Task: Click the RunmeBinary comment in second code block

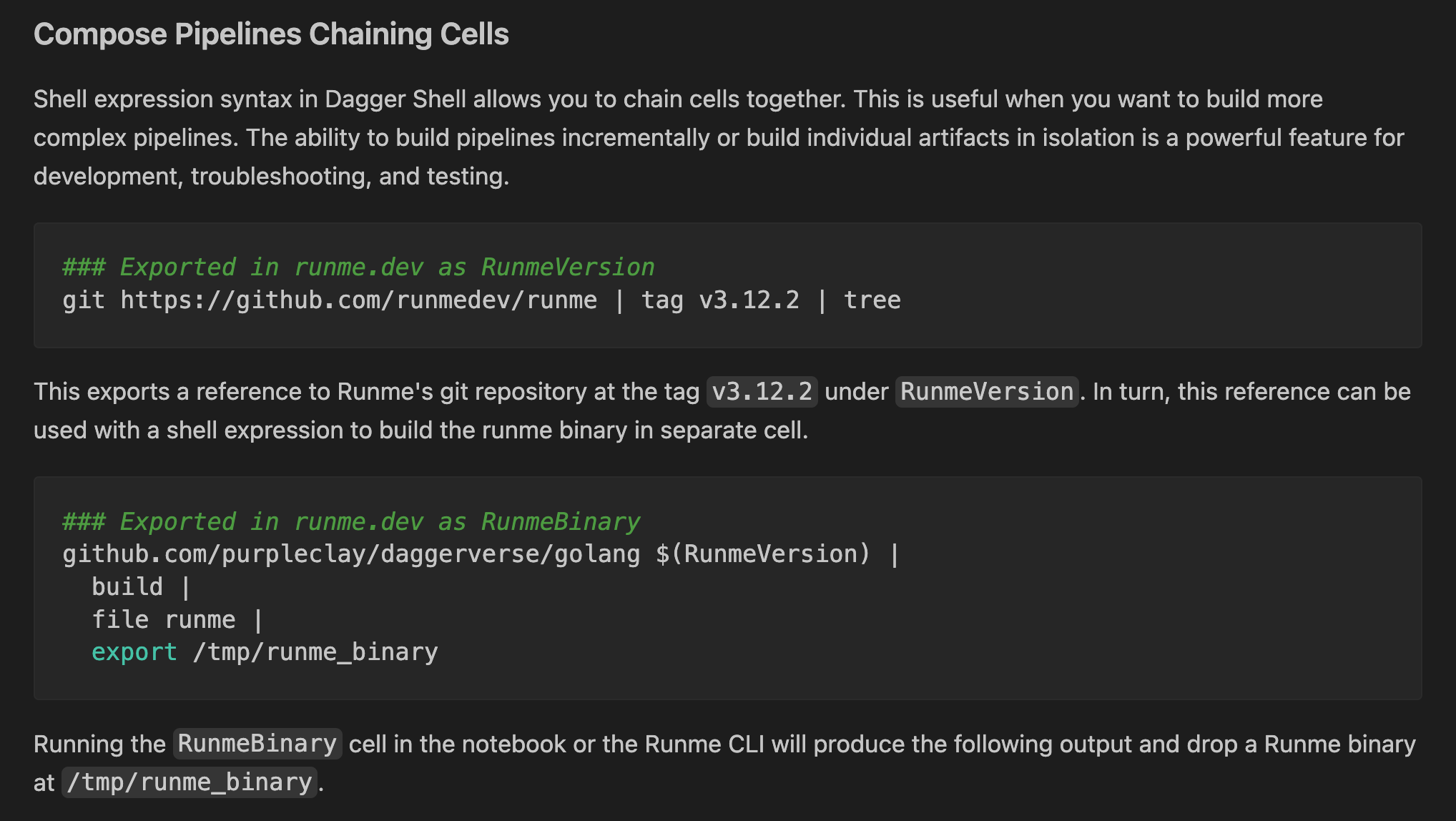Action: pyautogui.click(x=351, y=521)
